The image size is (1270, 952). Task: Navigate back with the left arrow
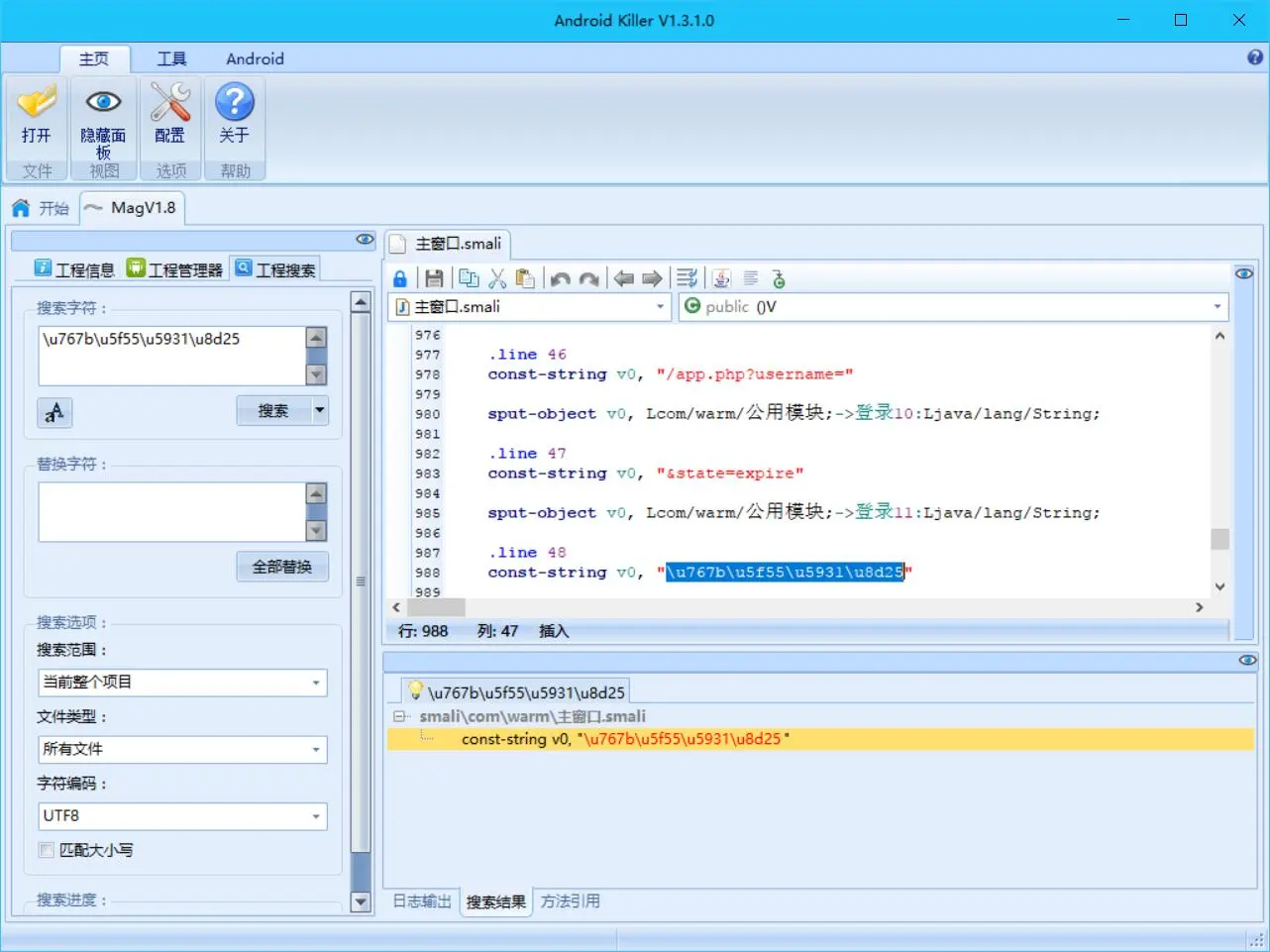point(623,279)
